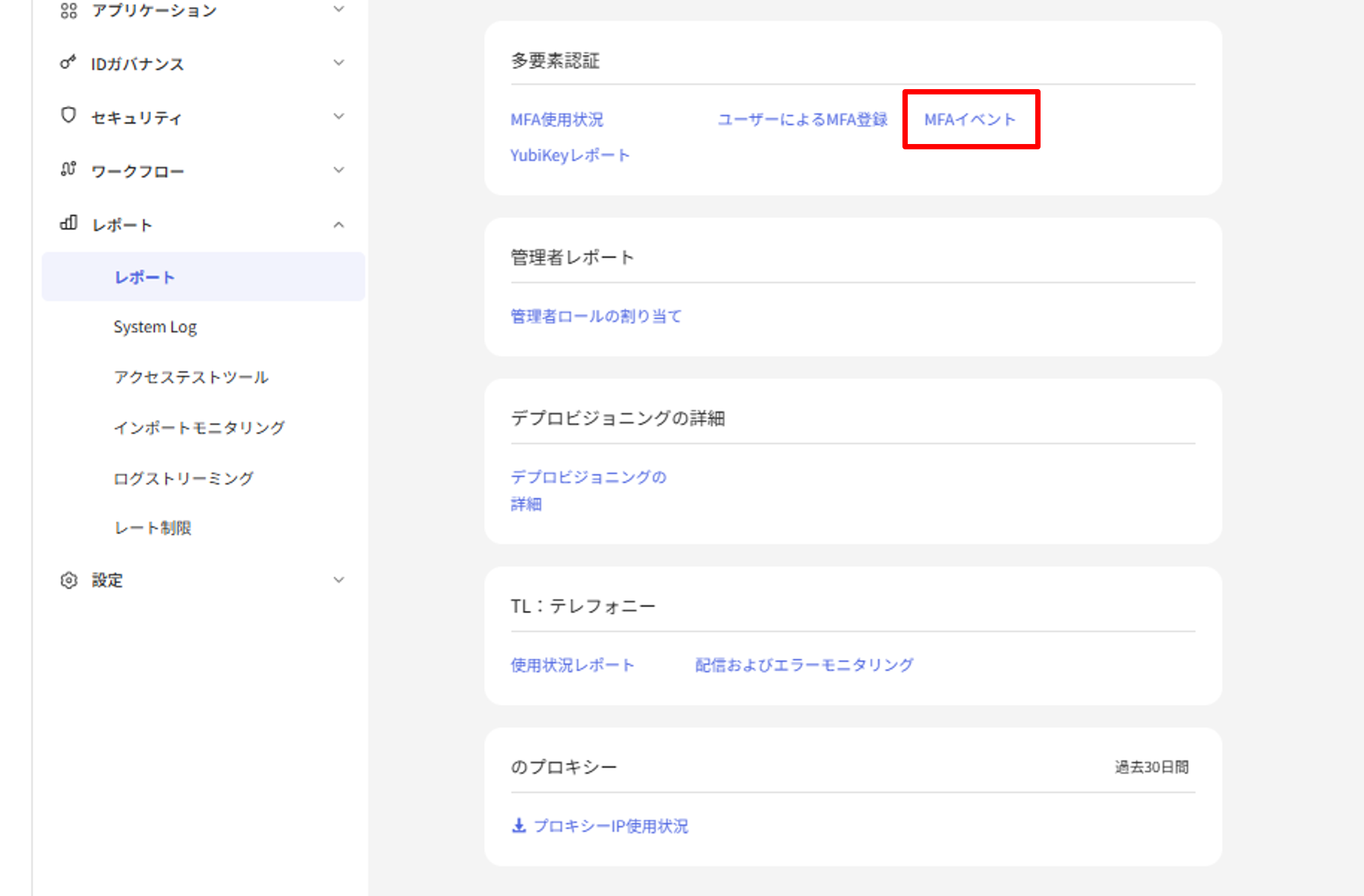Open the YubiKeyレポート link
The width and height of the screenshot is (1364, 896).
point(570,155)
